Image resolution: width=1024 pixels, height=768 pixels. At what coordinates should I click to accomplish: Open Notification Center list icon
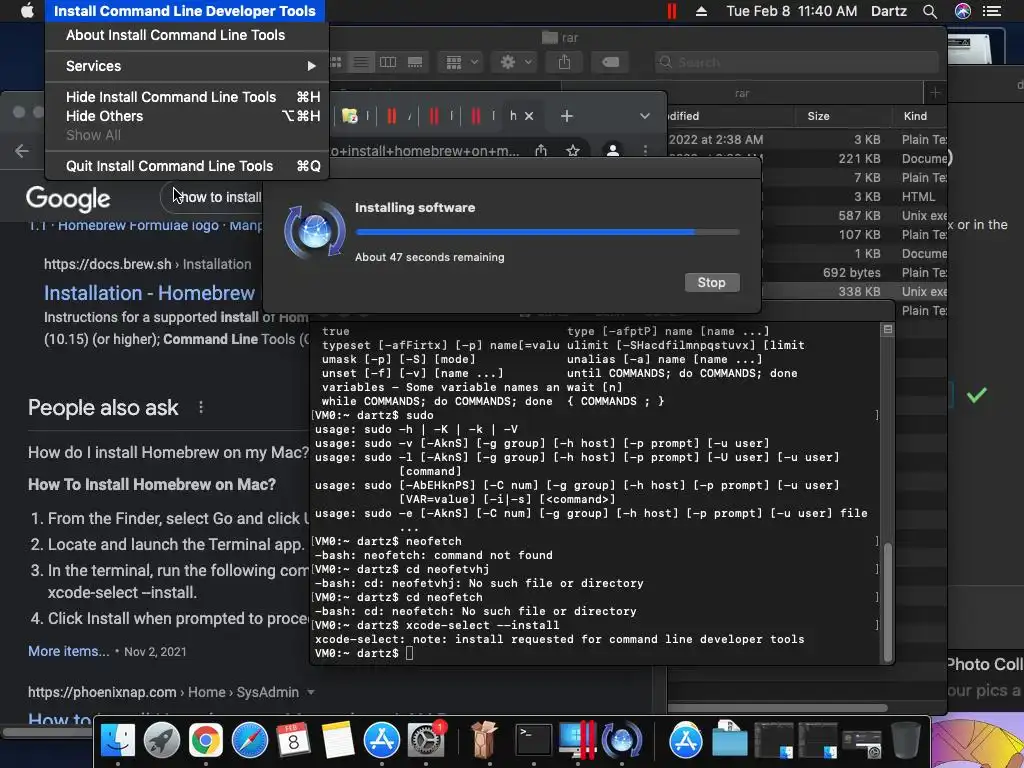click(992, 11)
